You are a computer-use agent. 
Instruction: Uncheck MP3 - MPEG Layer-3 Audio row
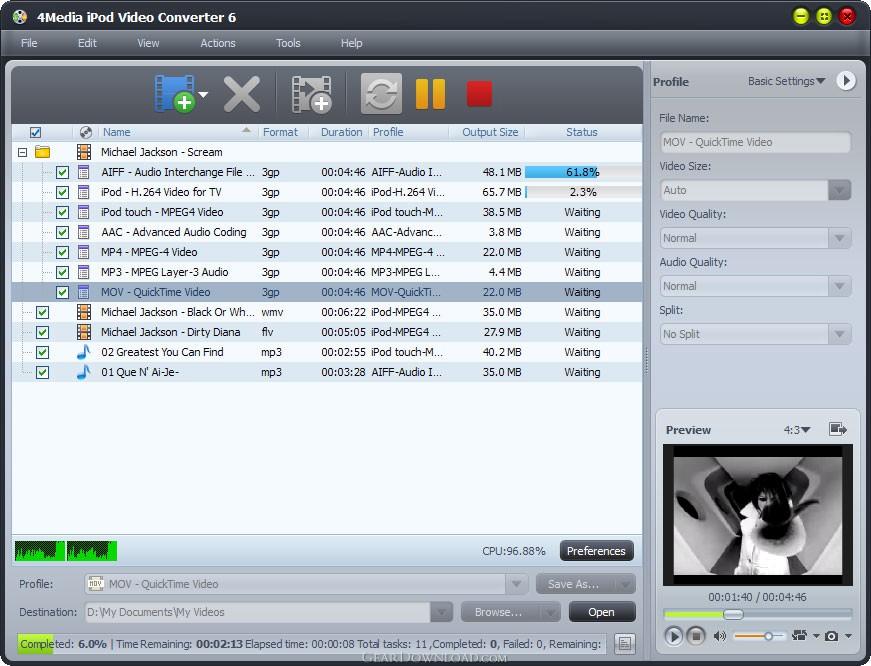(62, 272)
